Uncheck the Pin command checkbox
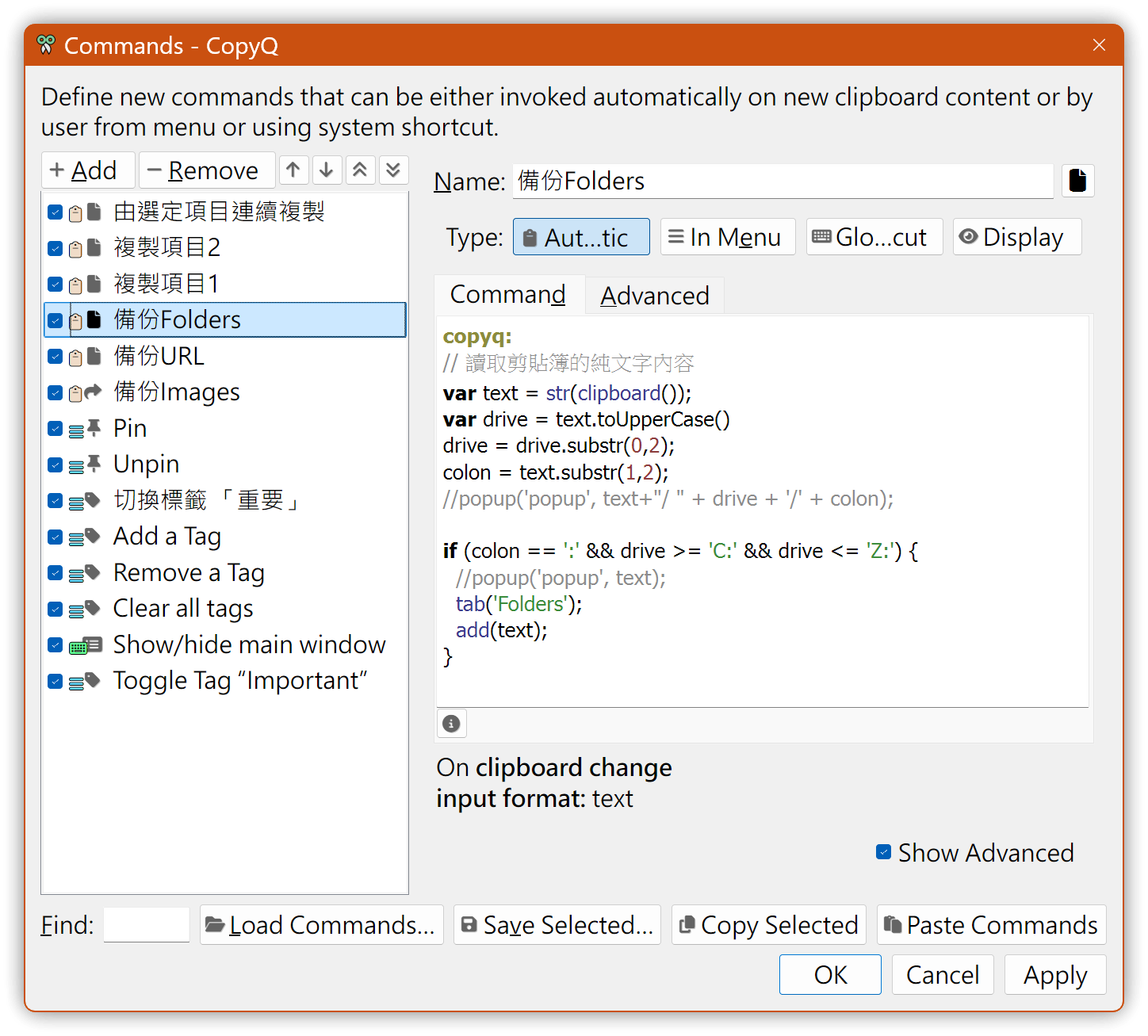This screenshot has width=1148, height=1036. click(x=55, y=428)
